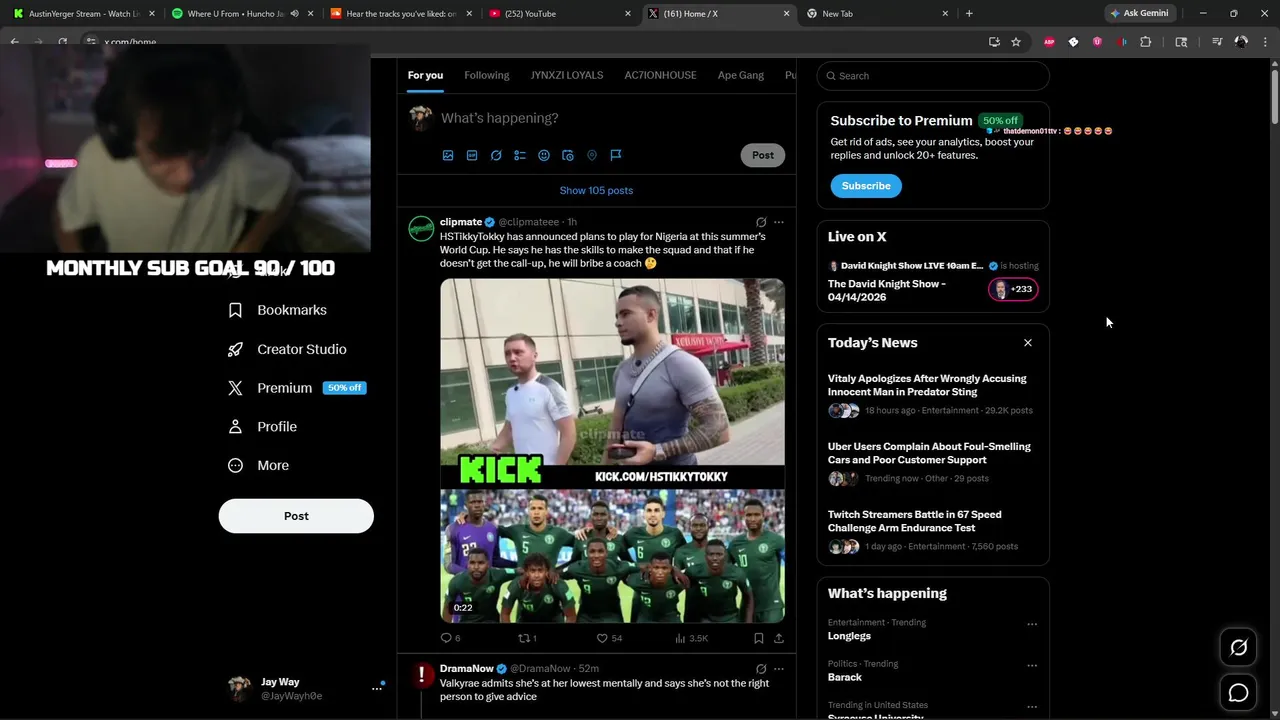Open DramaNow profile name
Screen dimensions: 1280x720
pyautogui.click(x=467, y=668)
